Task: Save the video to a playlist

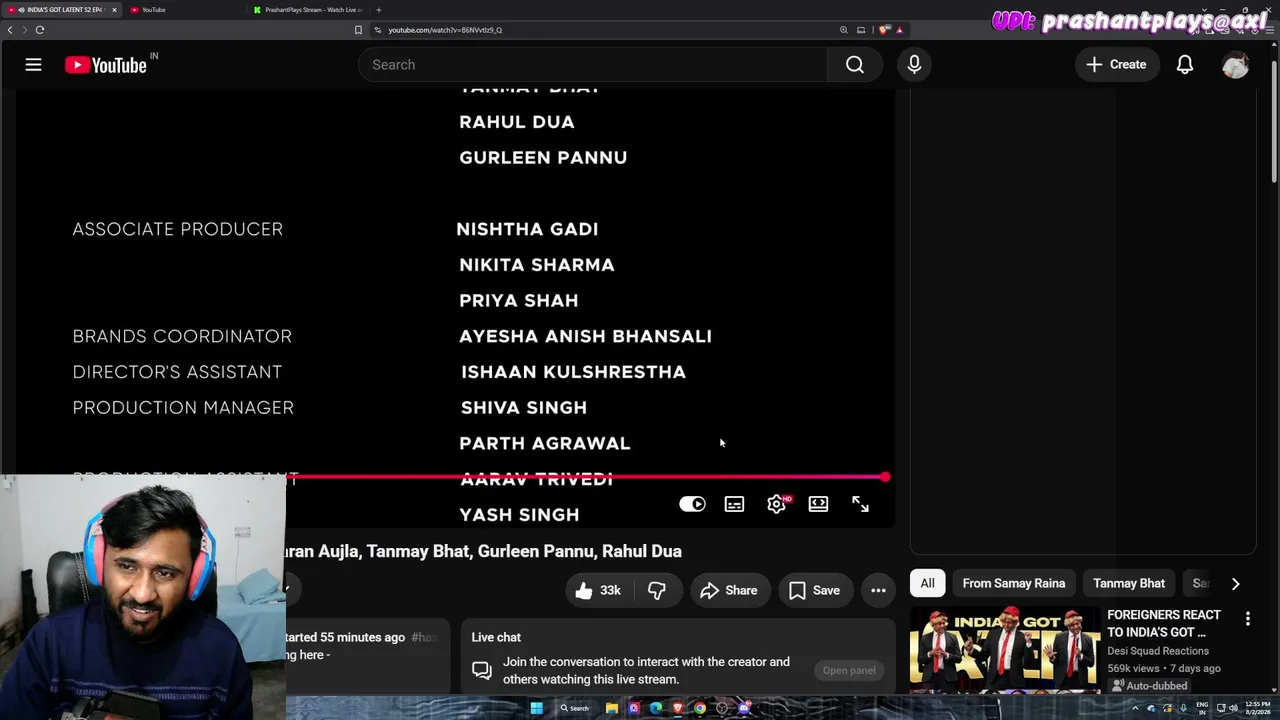Action: pyautogui.click(x=815, y=590)
